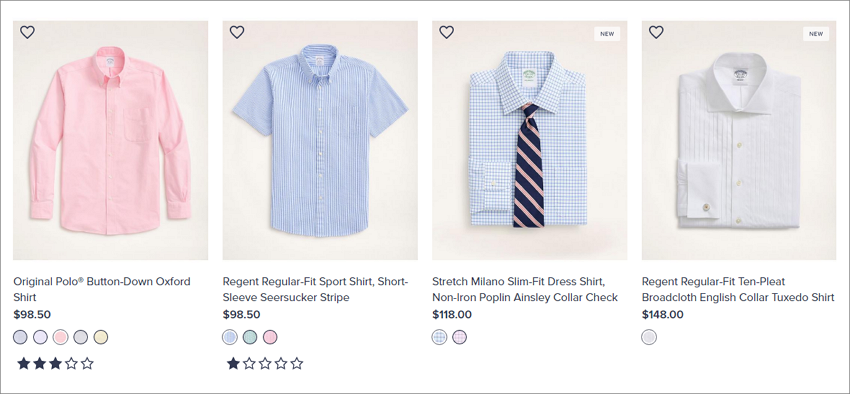Viewport: 850px width, 394px height.
Task: Add Seersucker Stripe shirt to wishlist heart
Action: [237, 32]
